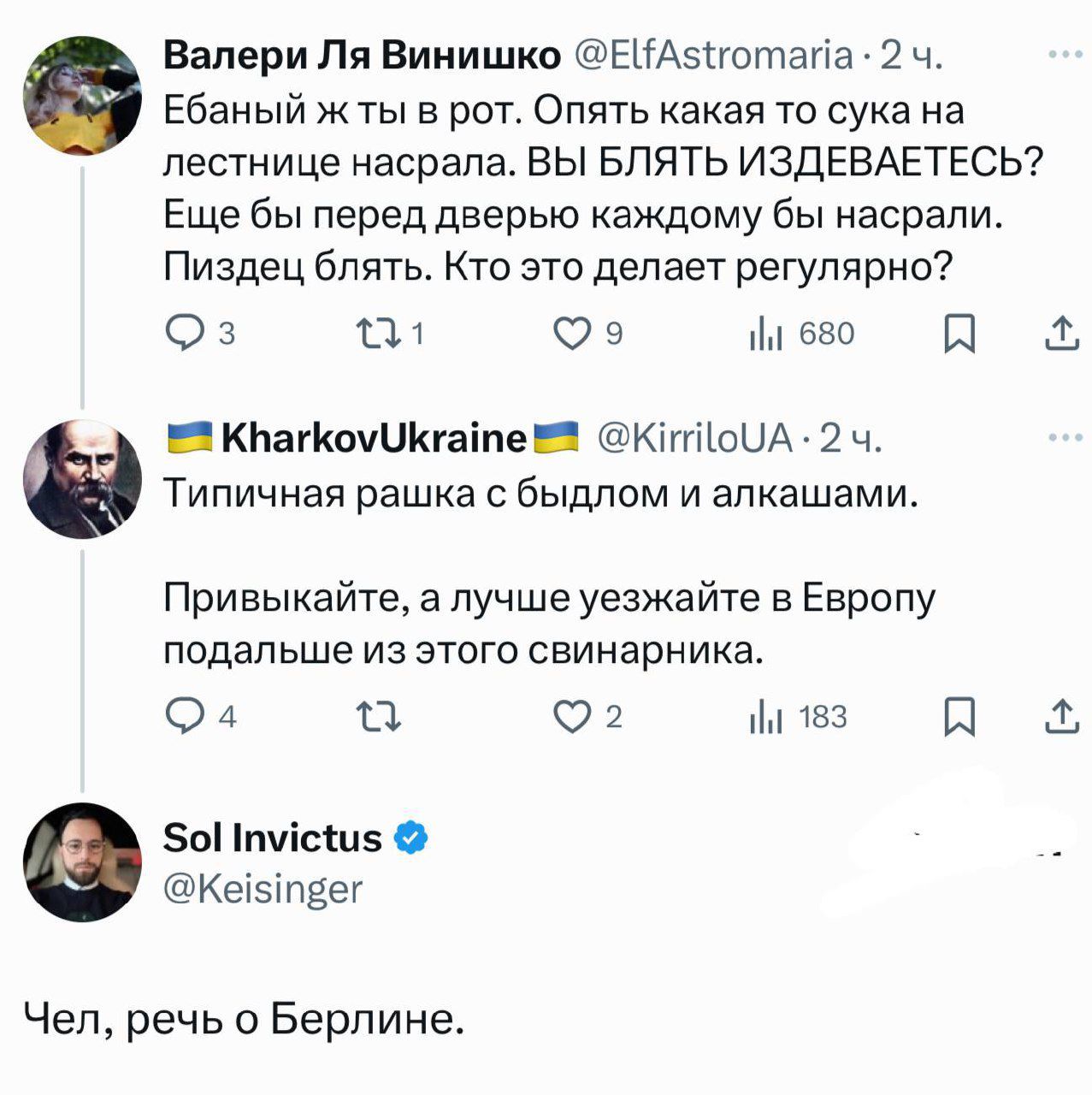Open the @Keisinger profile handle

(263, 890)
